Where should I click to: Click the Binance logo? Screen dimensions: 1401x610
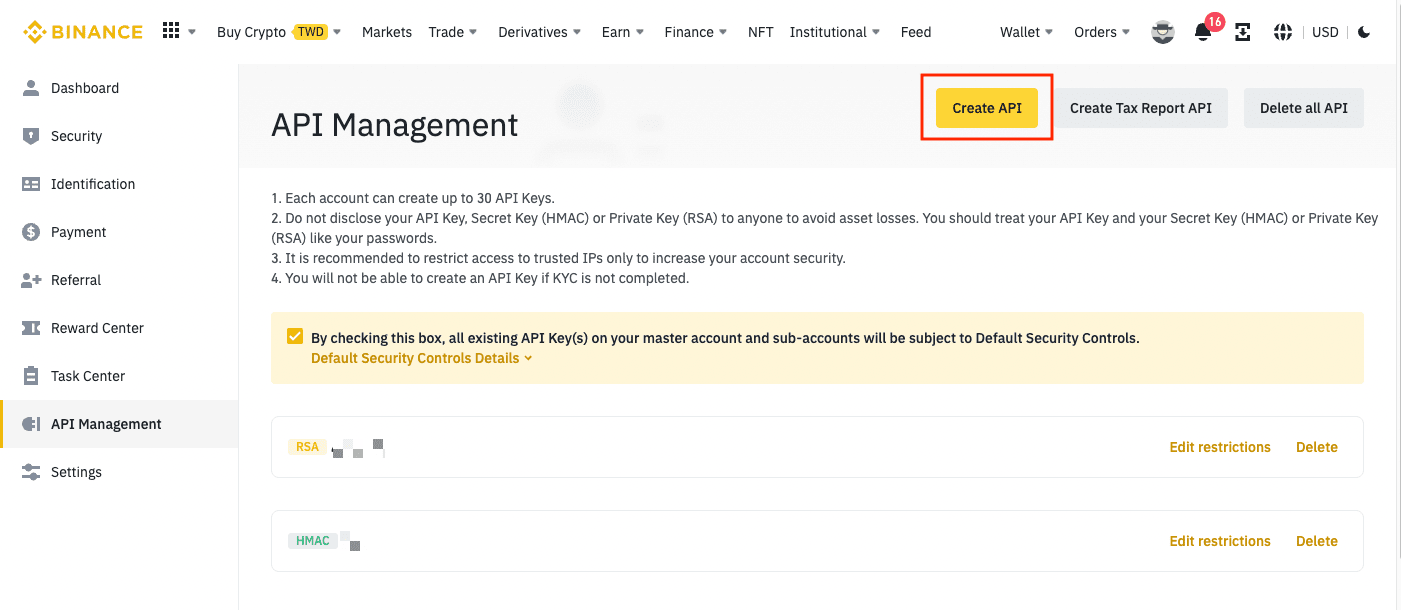(x=83, y=32)
